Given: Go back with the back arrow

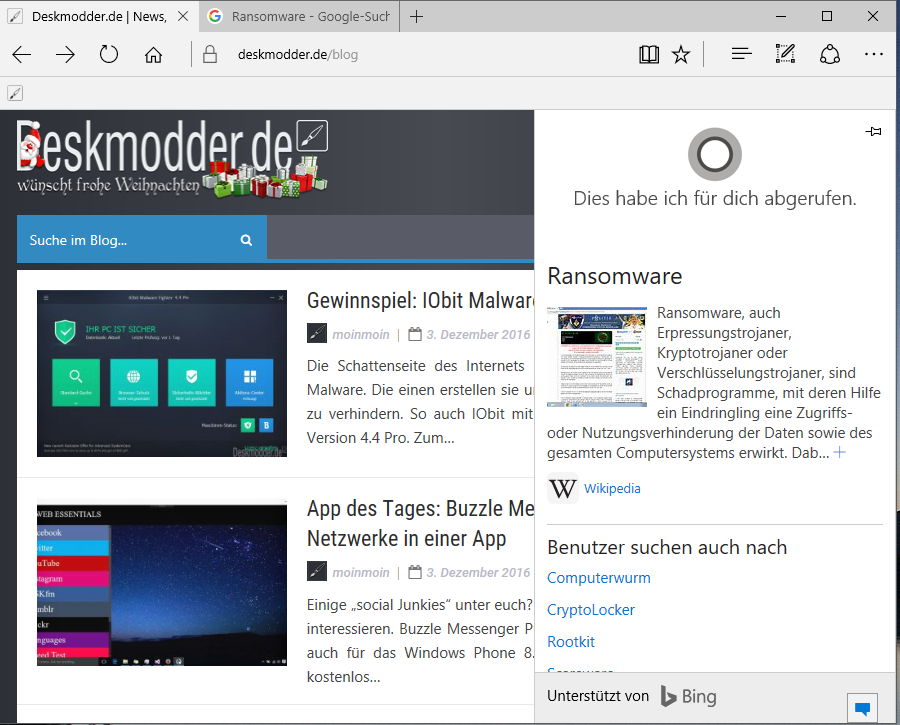Looking at the screenshot, I should click(x=22, y=55).
